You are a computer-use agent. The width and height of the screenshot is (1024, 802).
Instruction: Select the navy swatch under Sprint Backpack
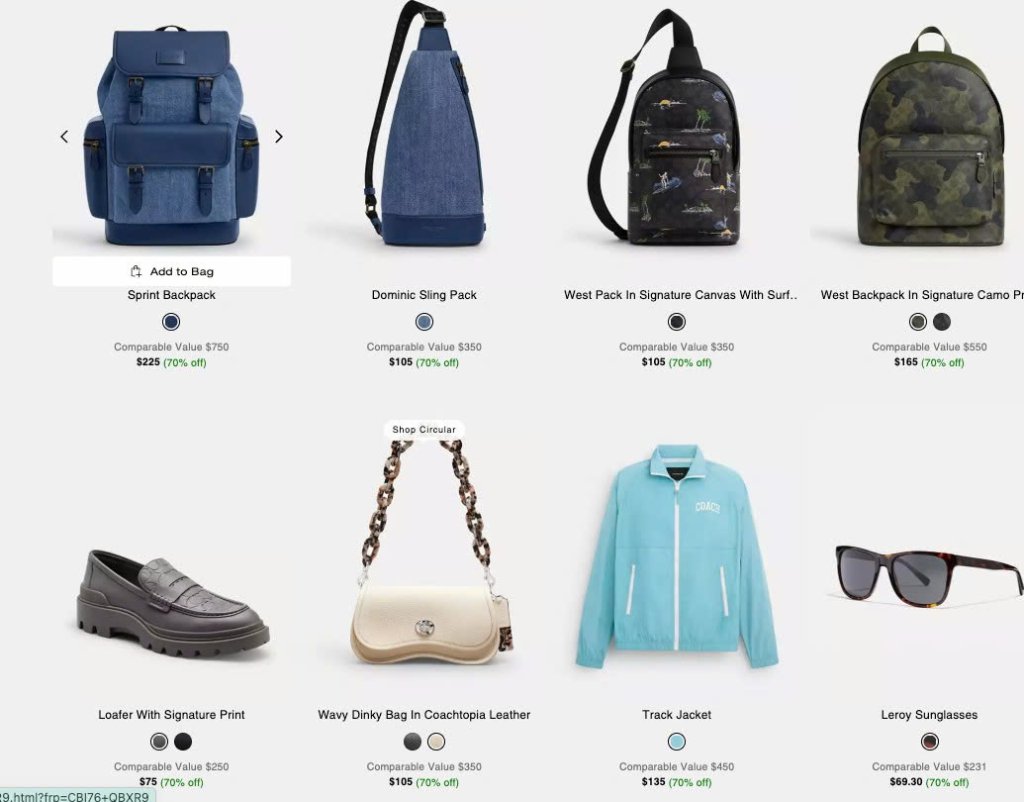click(x=171, y=322)
